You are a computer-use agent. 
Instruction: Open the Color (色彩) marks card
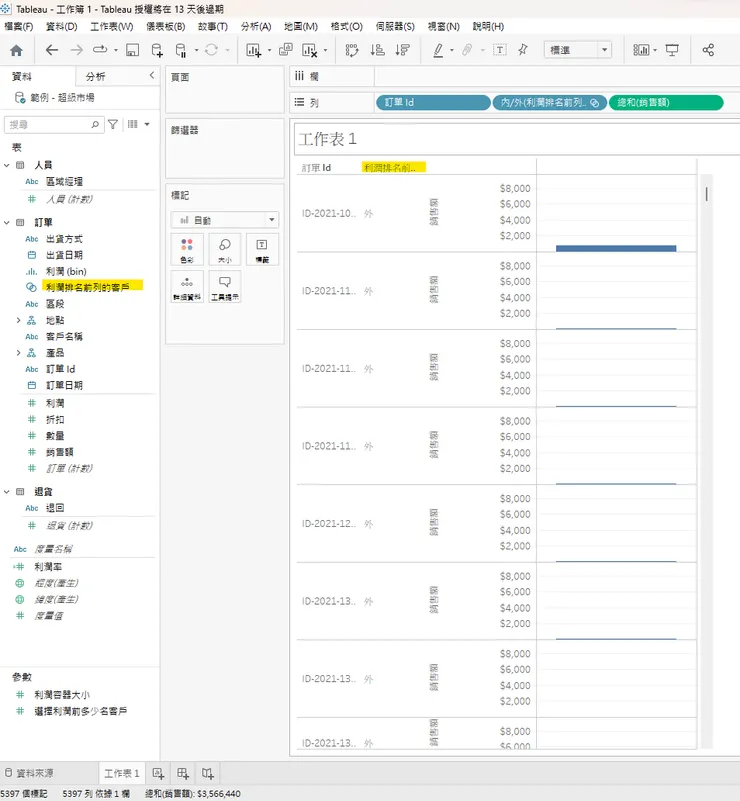(x=187, y=249)
